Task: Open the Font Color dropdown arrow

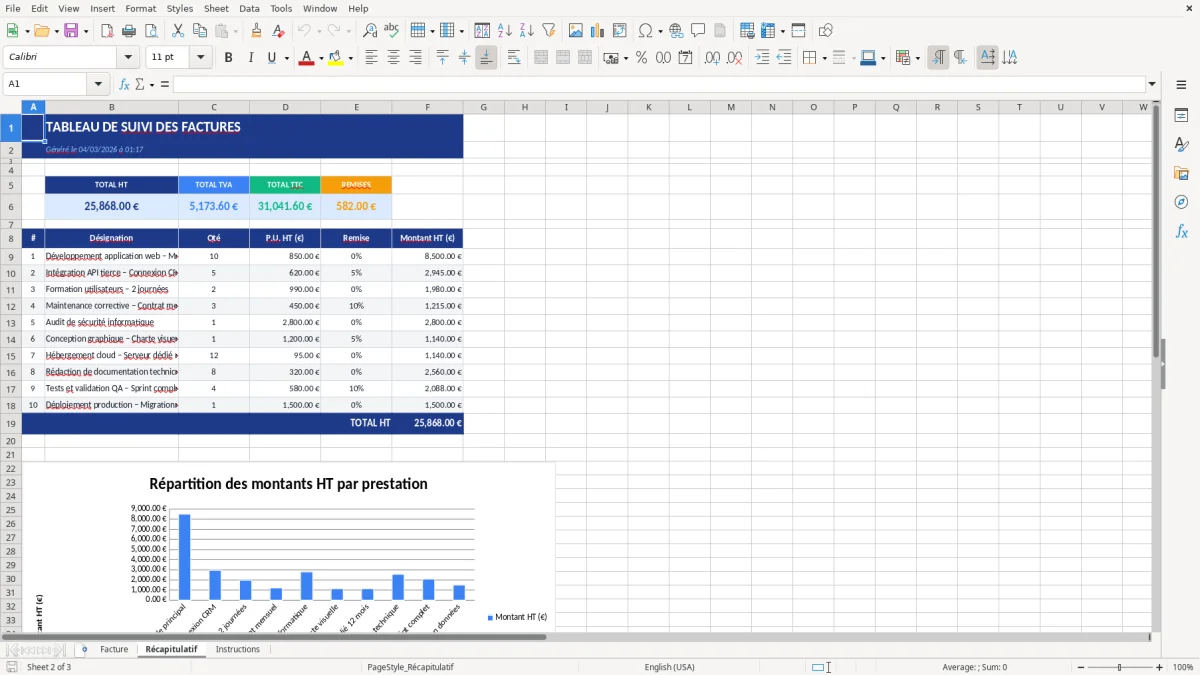Action: pyautogui.click(x=319, y=58)
